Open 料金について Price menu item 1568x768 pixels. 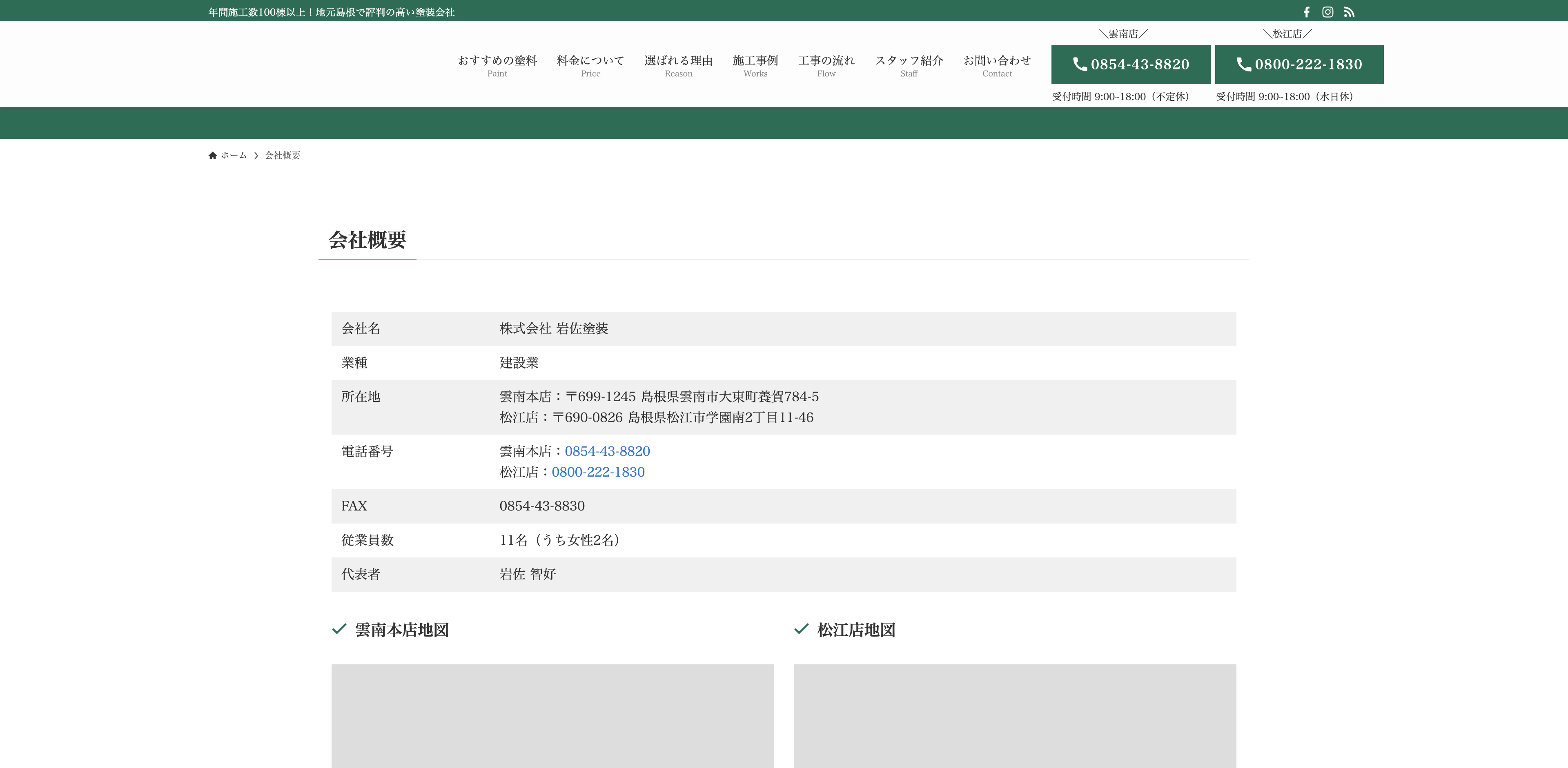pos(590,66)
